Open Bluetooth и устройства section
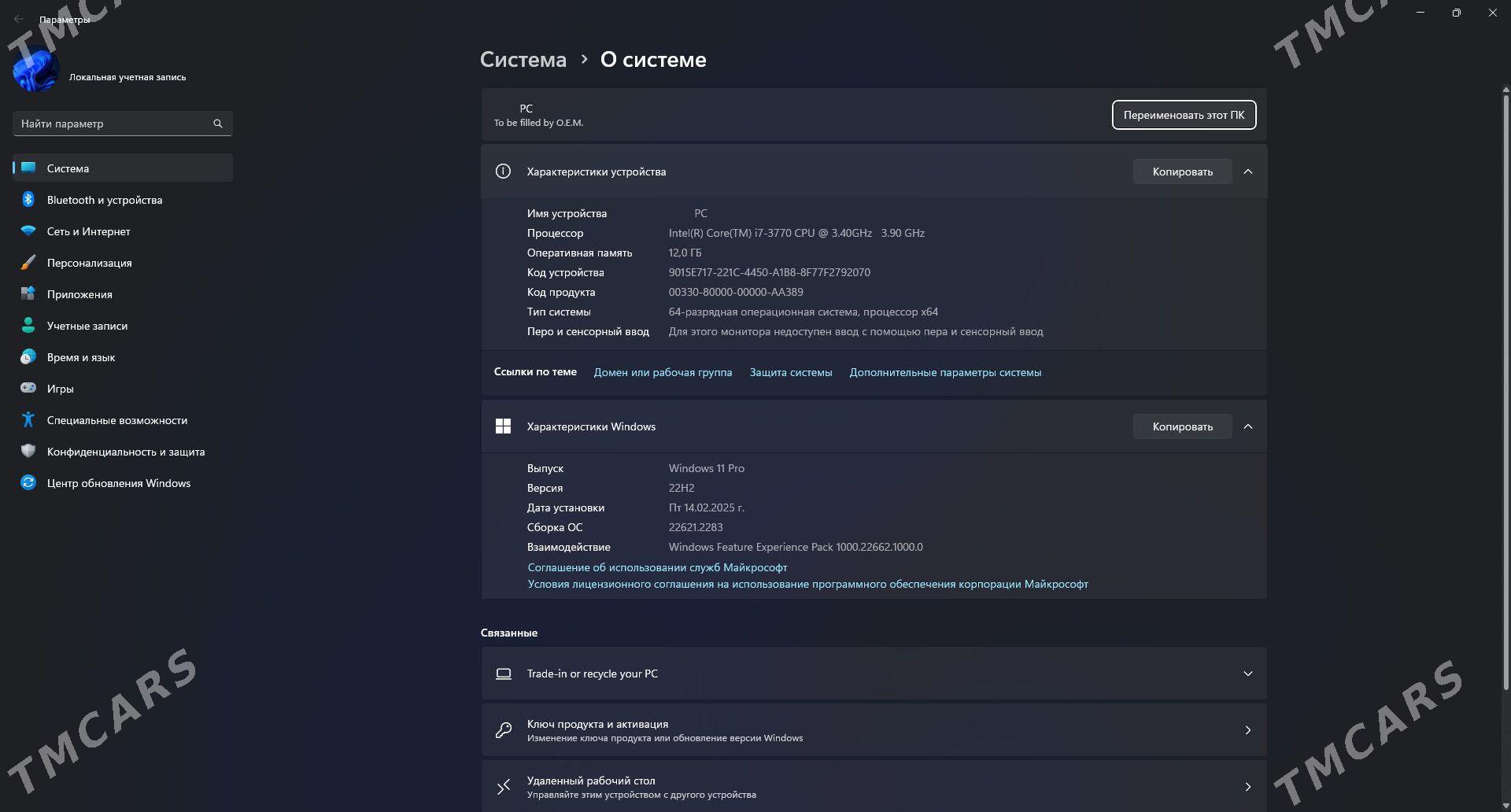The width and height of the screenshot is (1511, 812). coord(123,199)
